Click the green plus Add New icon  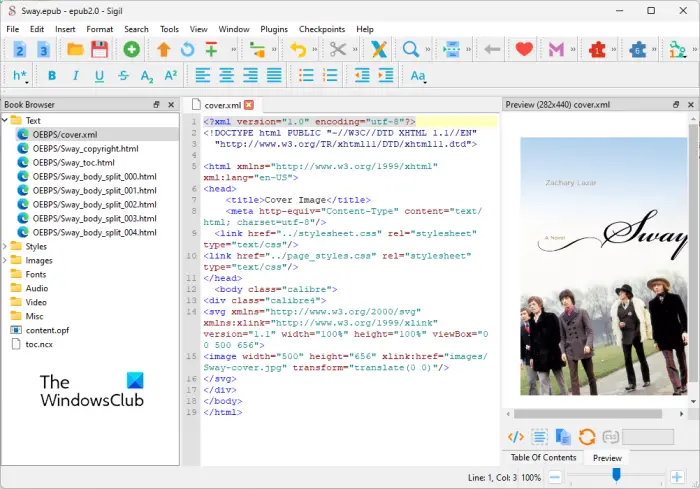pyautogui.click(x=132, y=49)
